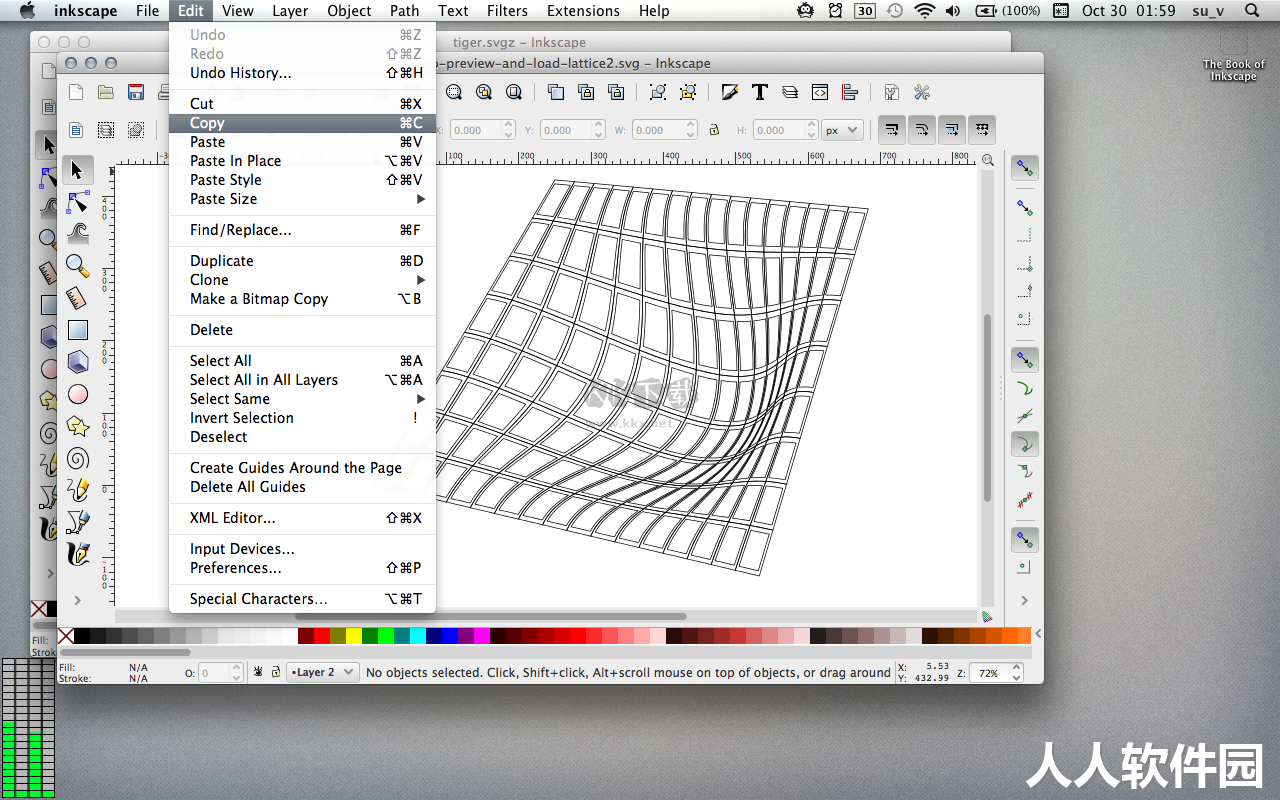Click the Save floppy disk icon
1280x800 pixels.
pos(136,92)
